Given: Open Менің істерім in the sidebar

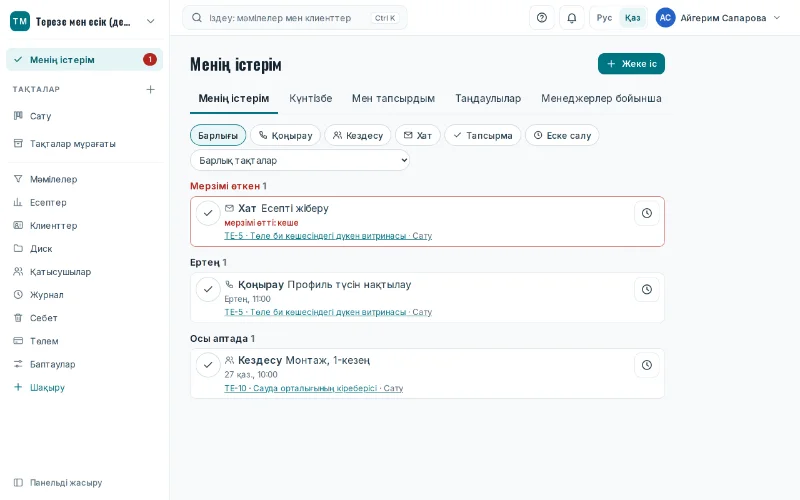Looking at the screenshot, I should (x=84, y=60).
